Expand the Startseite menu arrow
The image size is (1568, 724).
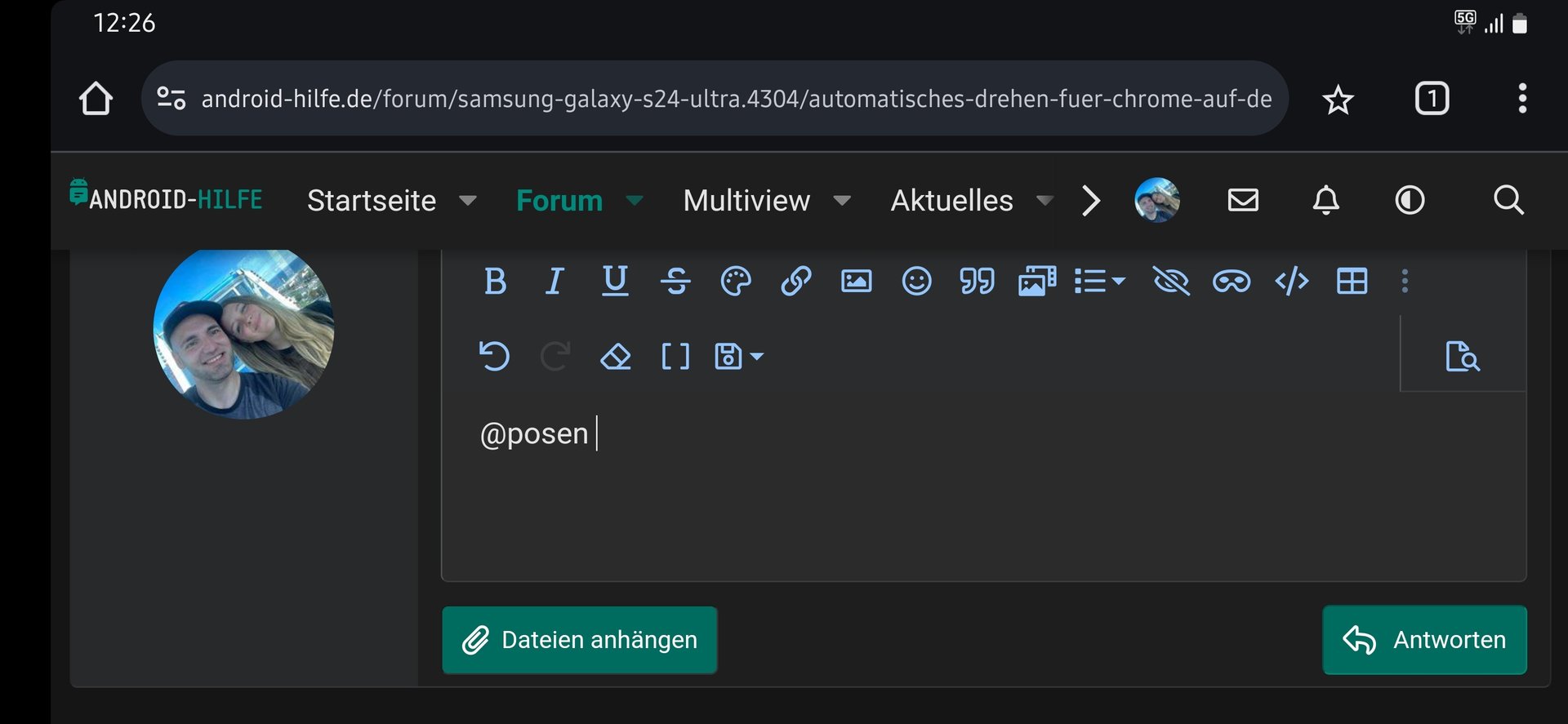[x=468, y=201]
